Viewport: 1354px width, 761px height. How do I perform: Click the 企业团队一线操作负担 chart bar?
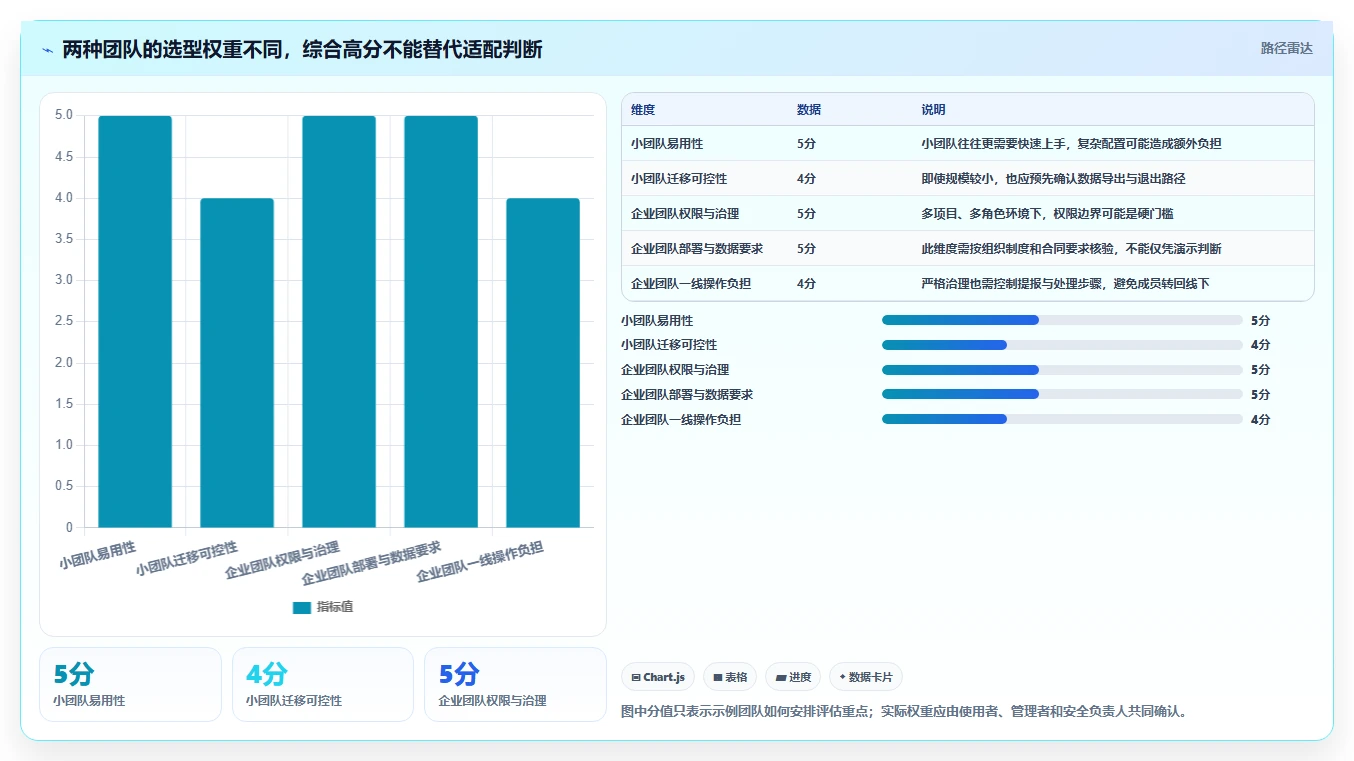click(x=543, y=362)
